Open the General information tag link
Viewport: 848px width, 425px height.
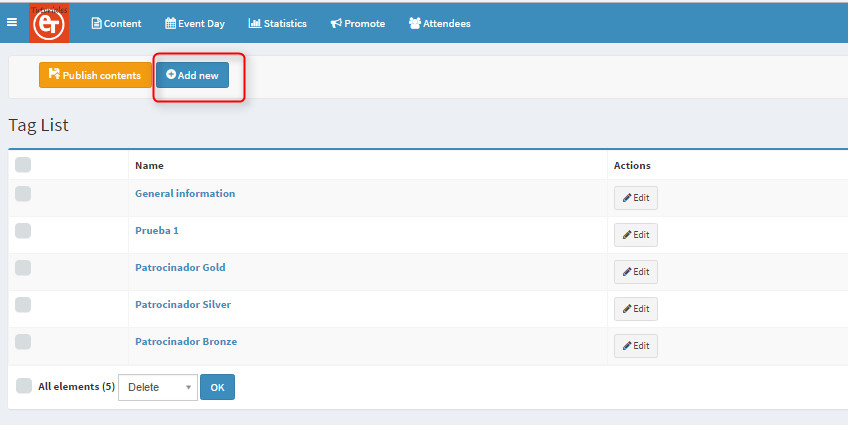[x=185, y=194]
